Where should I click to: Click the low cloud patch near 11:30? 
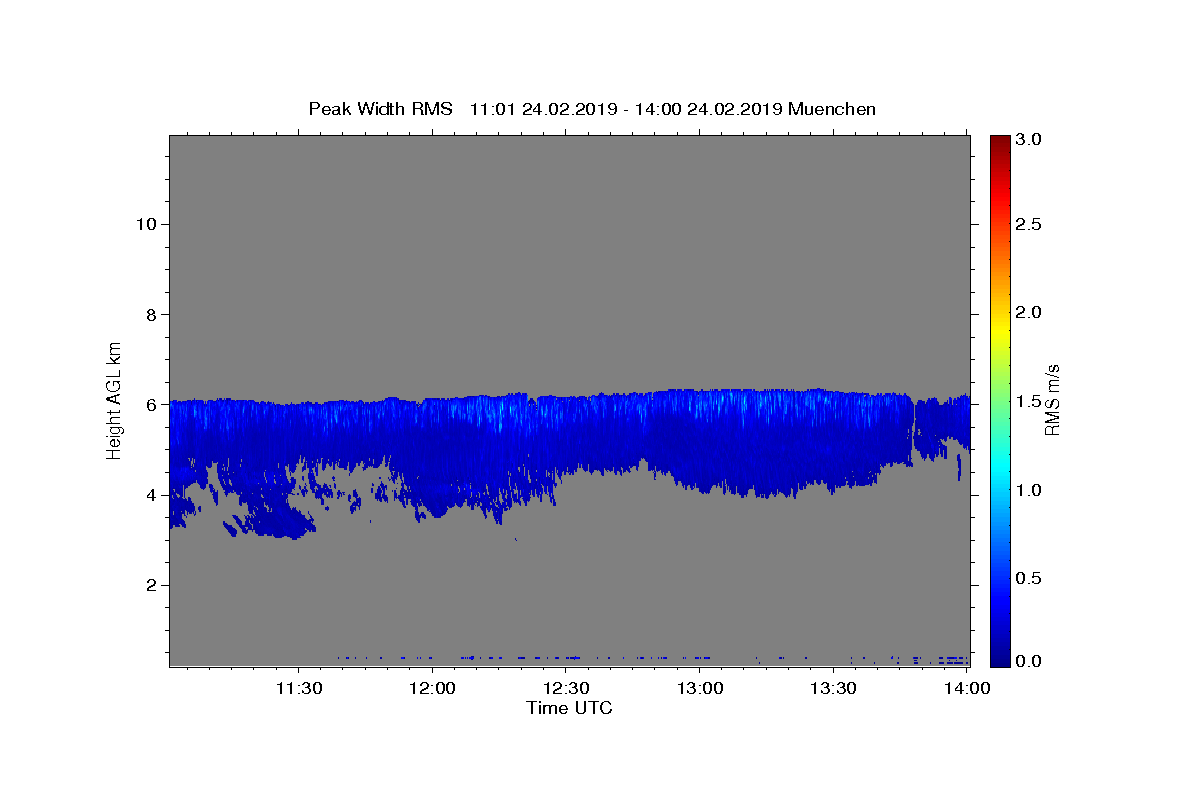pos(280,521)
